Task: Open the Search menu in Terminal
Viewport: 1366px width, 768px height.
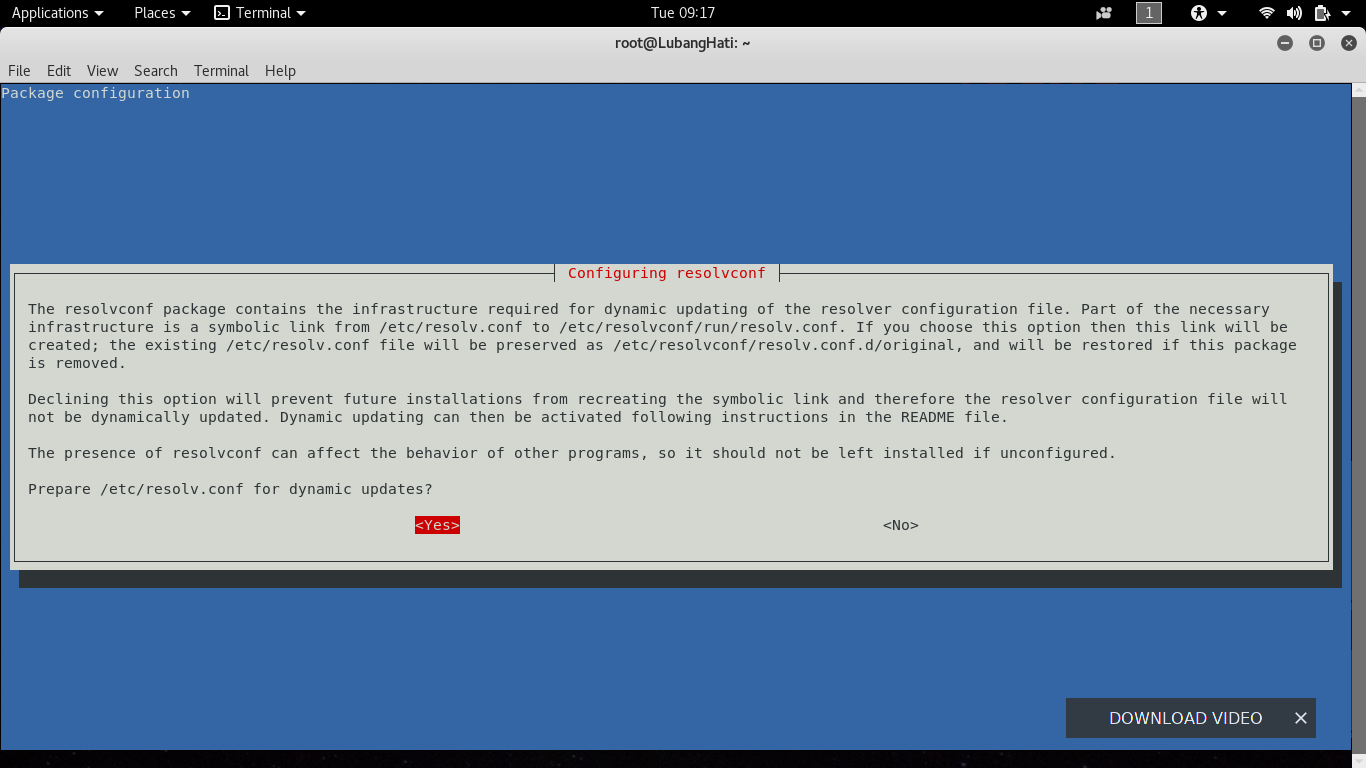Action: (155, 71)
